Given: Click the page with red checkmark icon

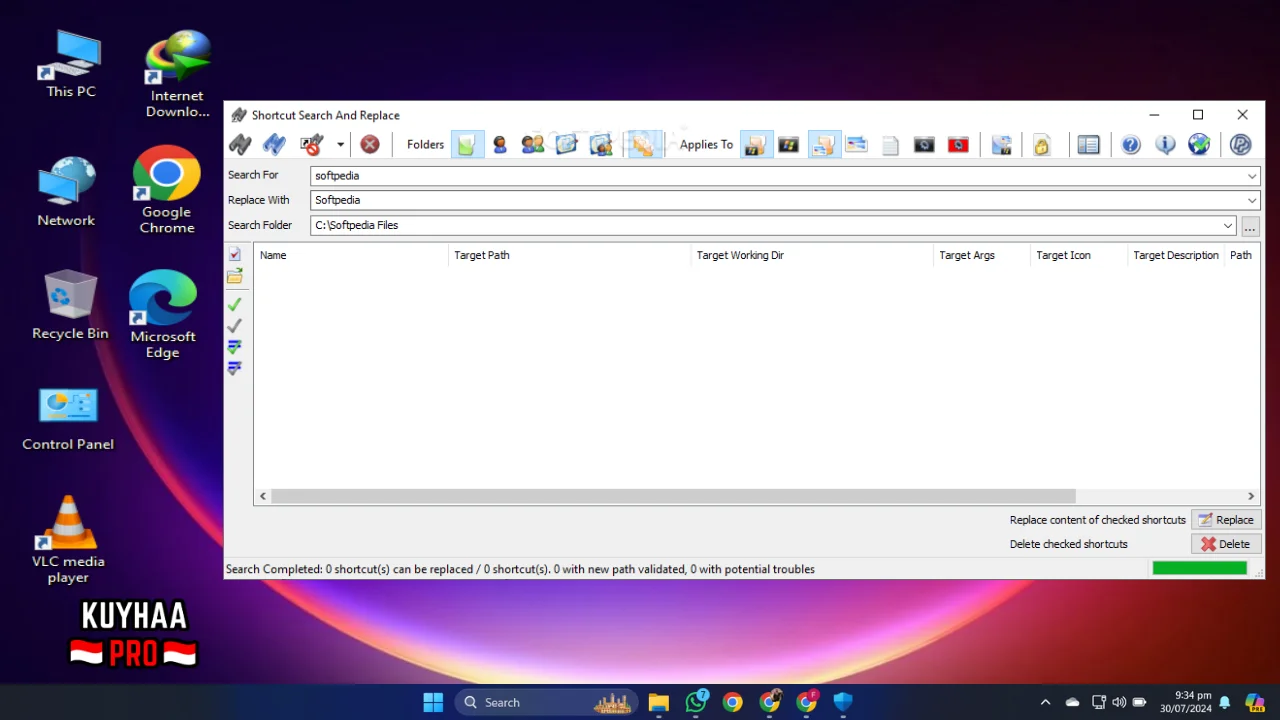Looking at the screenshot, I should [x=235, y=255].
